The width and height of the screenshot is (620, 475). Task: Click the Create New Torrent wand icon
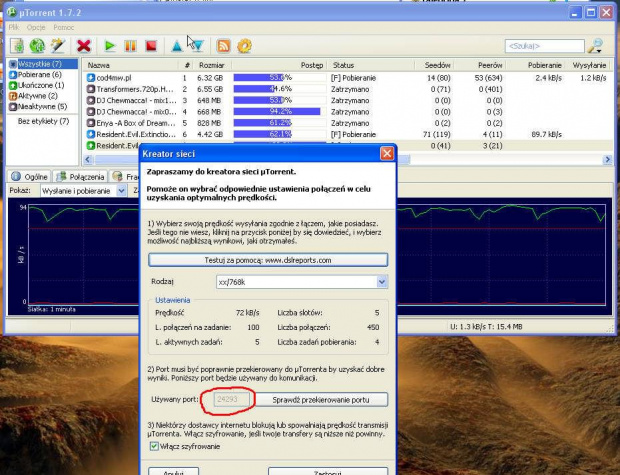(x=59, y=45)
